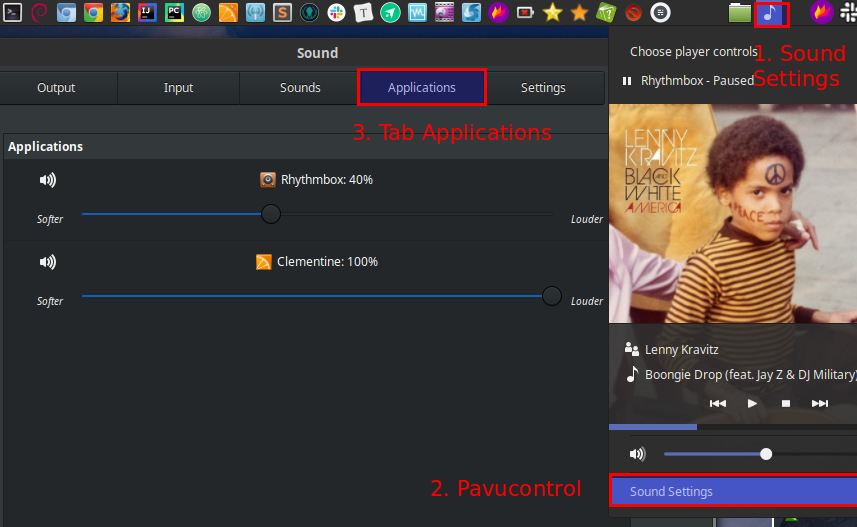
Task: Open the Sounds tab
Action: pyautogui.click(x=300, y=87)
